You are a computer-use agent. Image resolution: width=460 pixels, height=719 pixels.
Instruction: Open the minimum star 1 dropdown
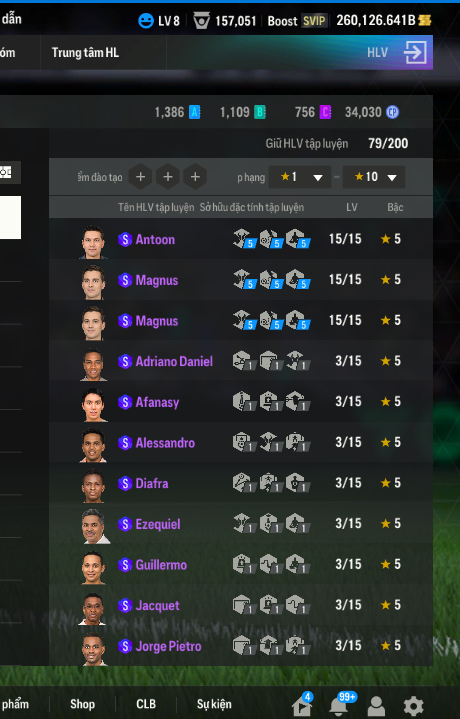tap(299, 177)
